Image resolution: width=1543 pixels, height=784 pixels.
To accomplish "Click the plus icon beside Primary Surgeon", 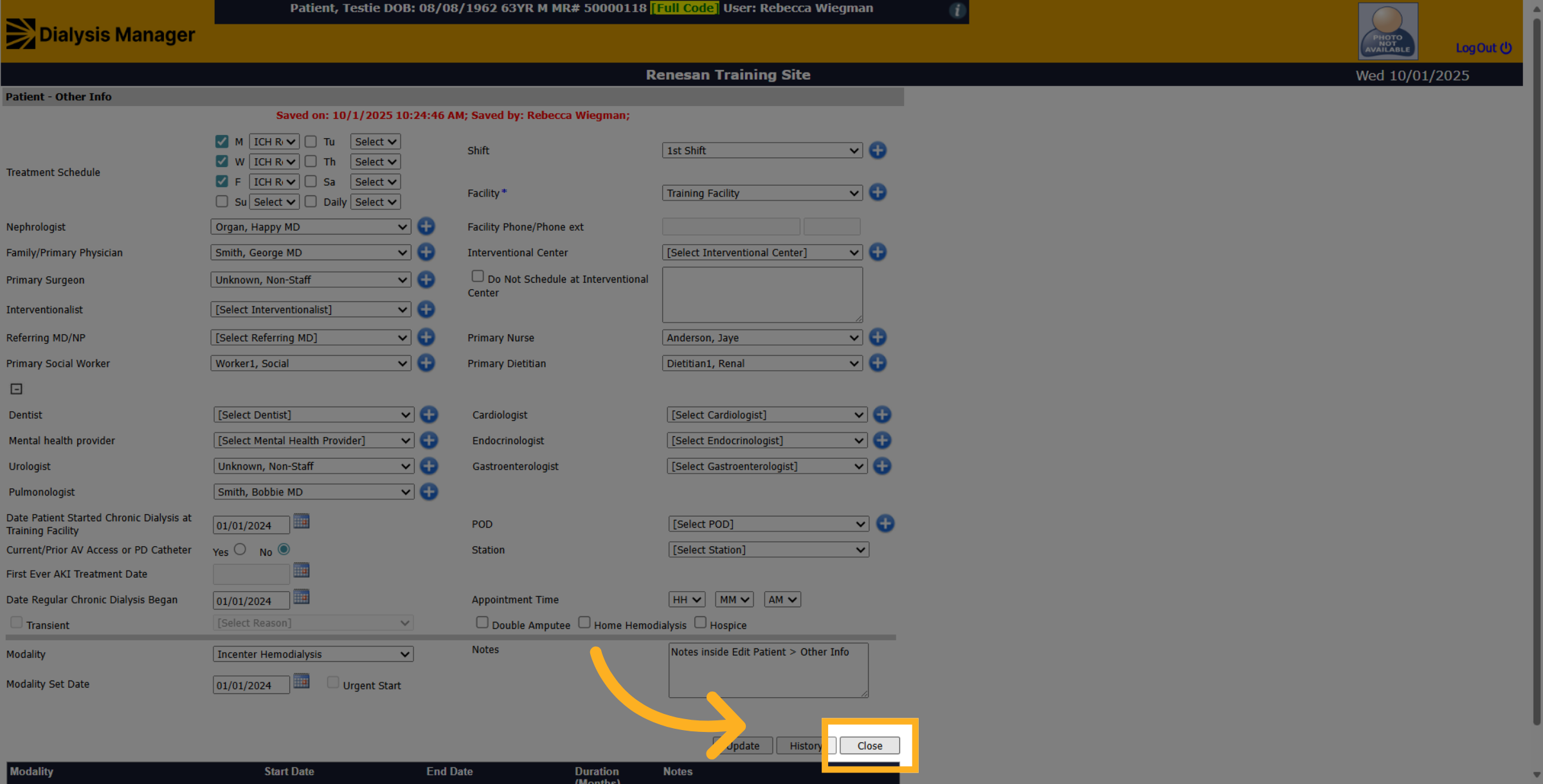I will tap(426, 280).
